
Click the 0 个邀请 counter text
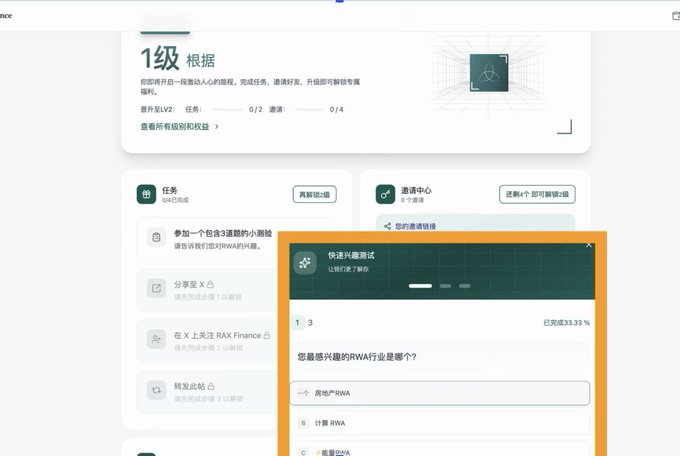[412, 200]
